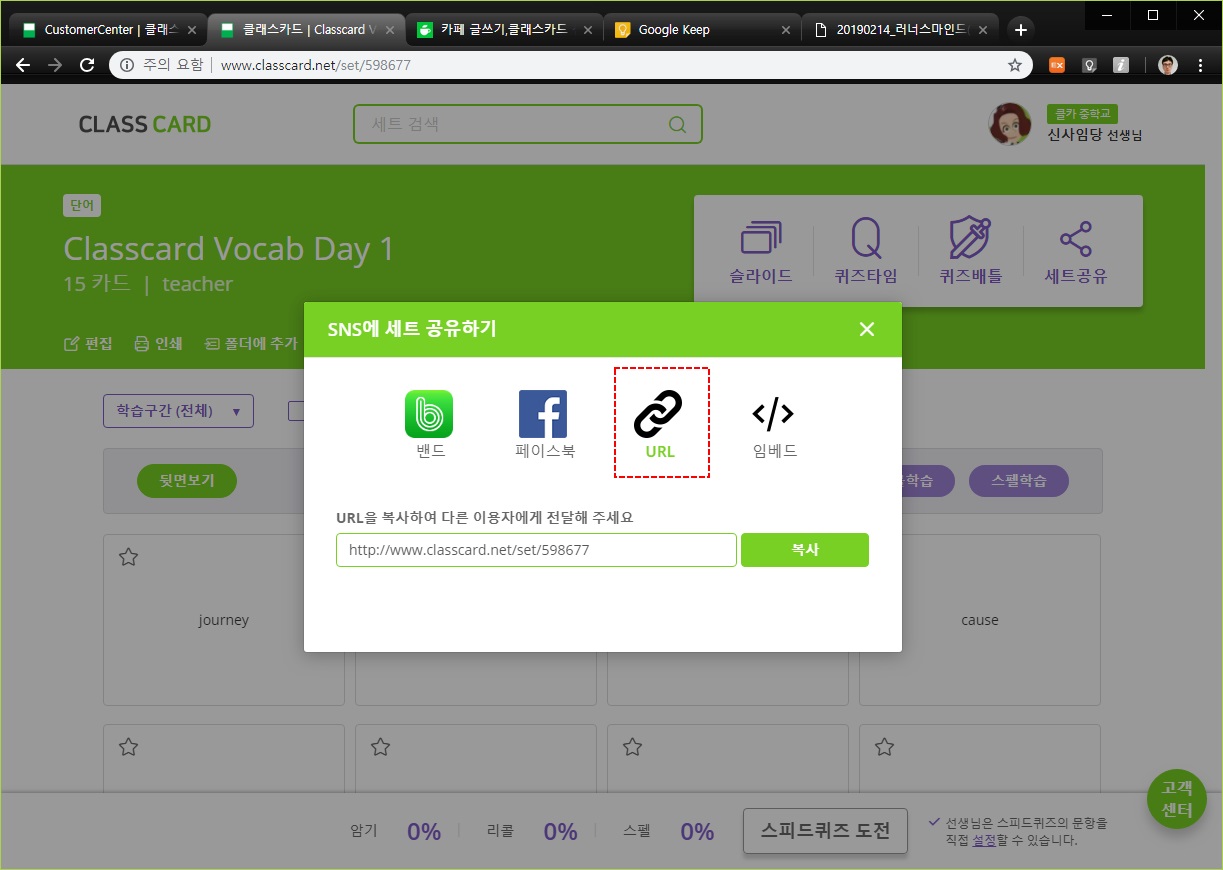Start 스펠학습 spelling study
The image size is (1223, 870).
pos(1019,481)
